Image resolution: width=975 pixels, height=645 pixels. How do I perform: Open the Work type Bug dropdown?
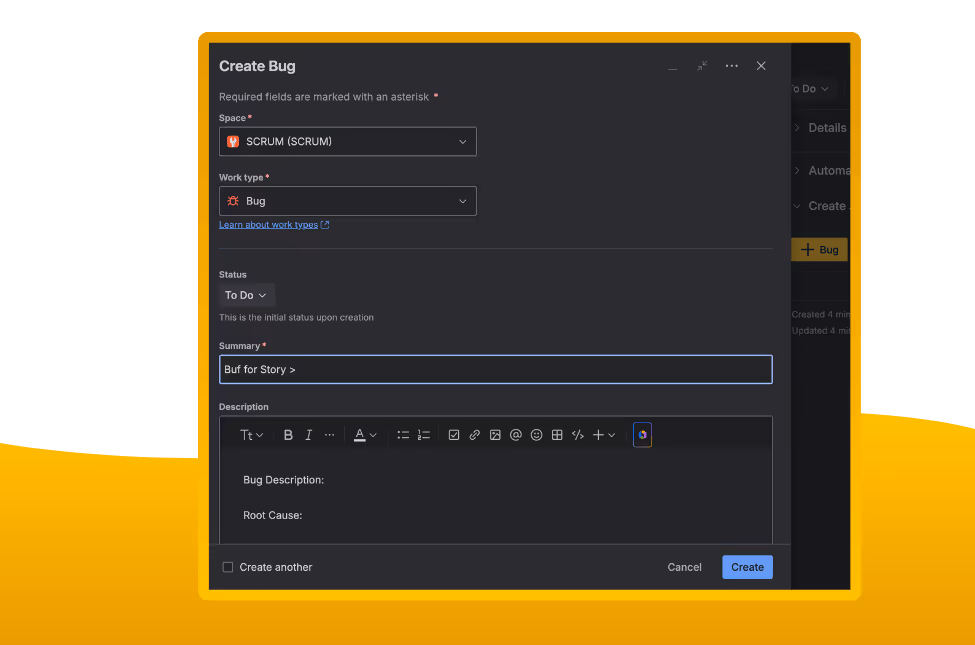[x=348, y=201]
